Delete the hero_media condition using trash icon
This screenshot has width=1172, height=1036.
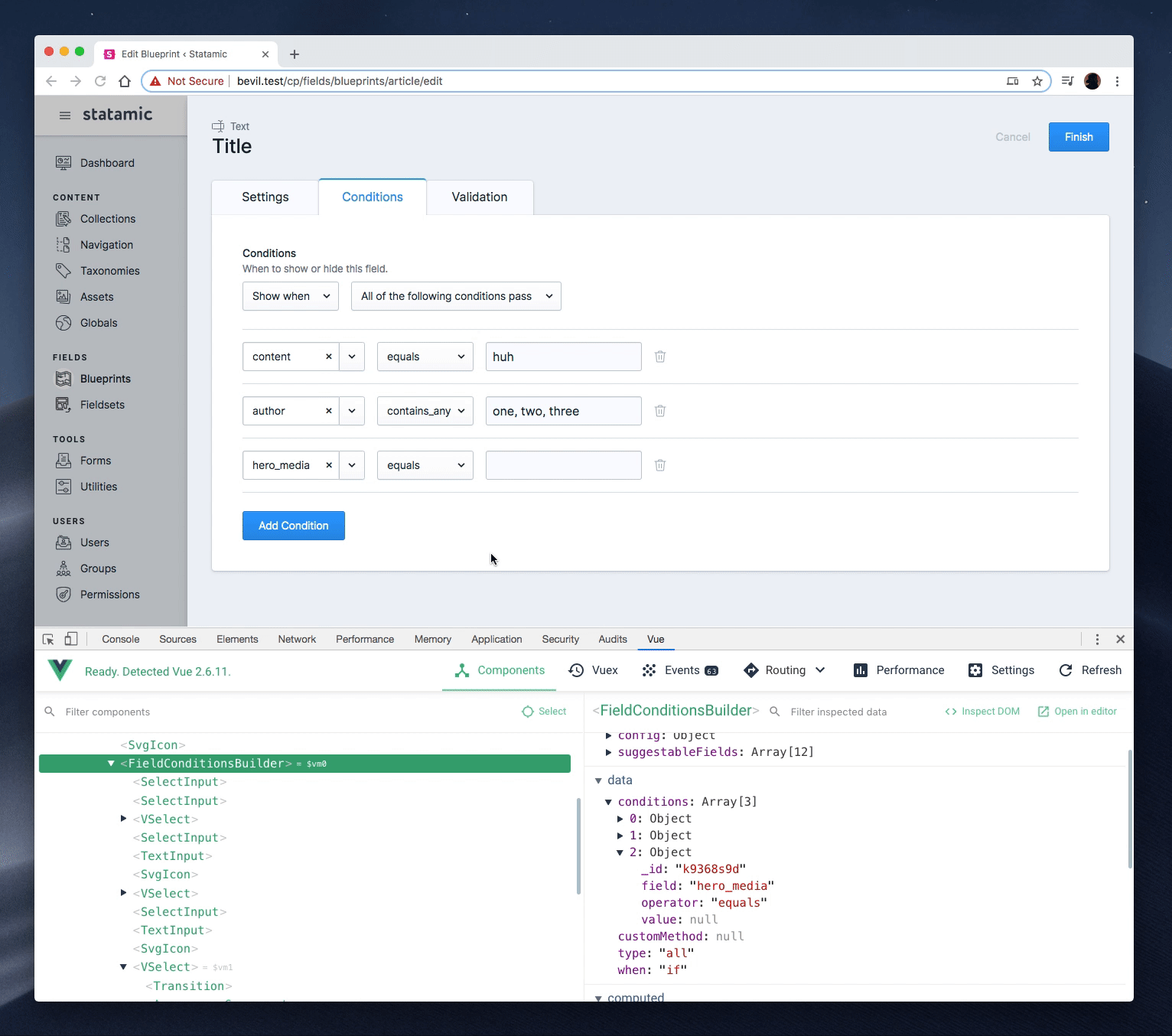point(660,465)
